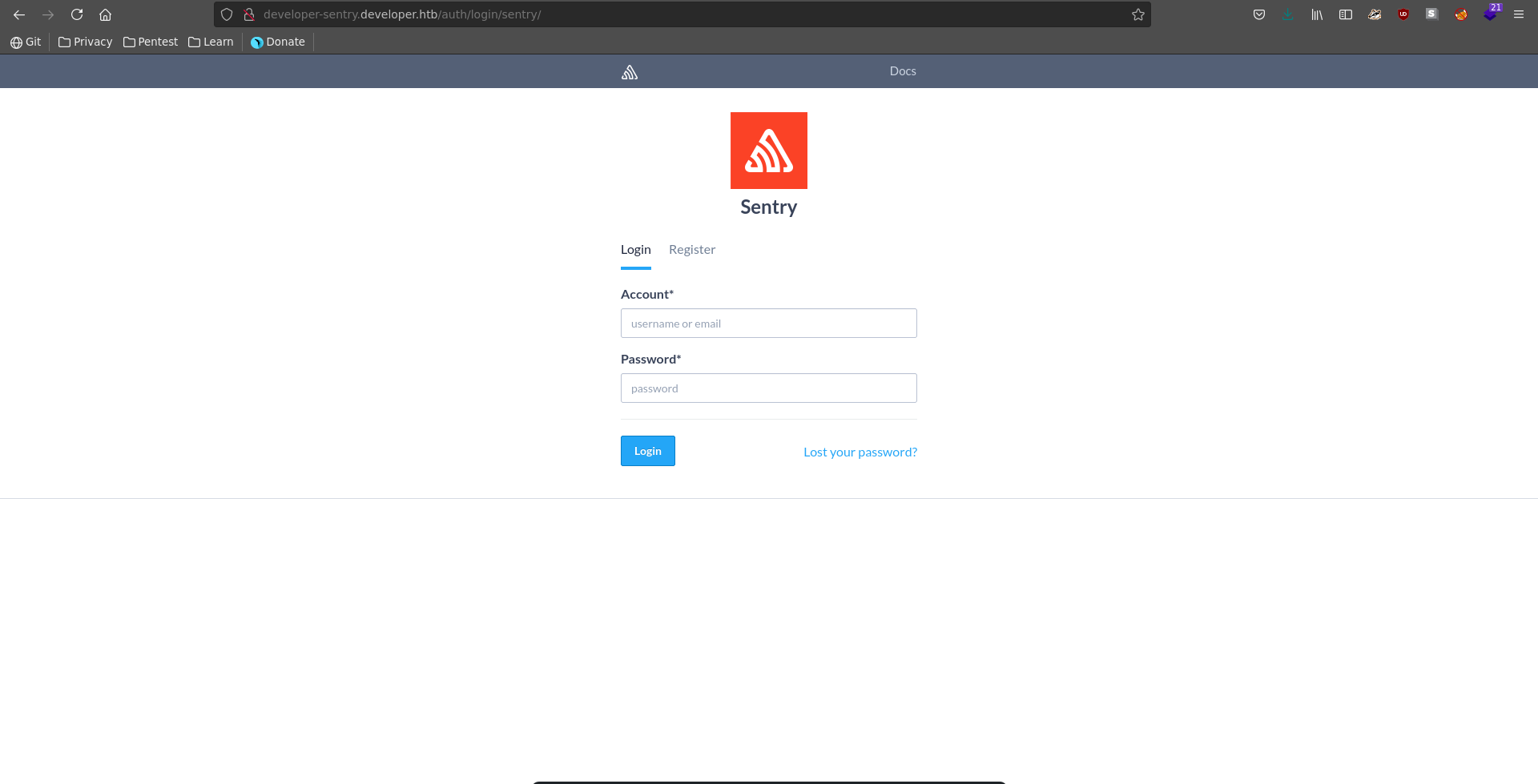Expand the Pentest bookmarks folder
1538x784 pixels.
(151, 42)
